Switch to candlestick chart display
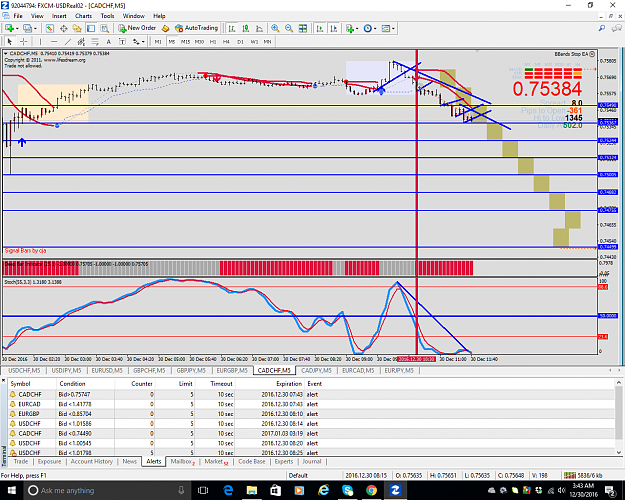625x500 pixels. point(246,28)
